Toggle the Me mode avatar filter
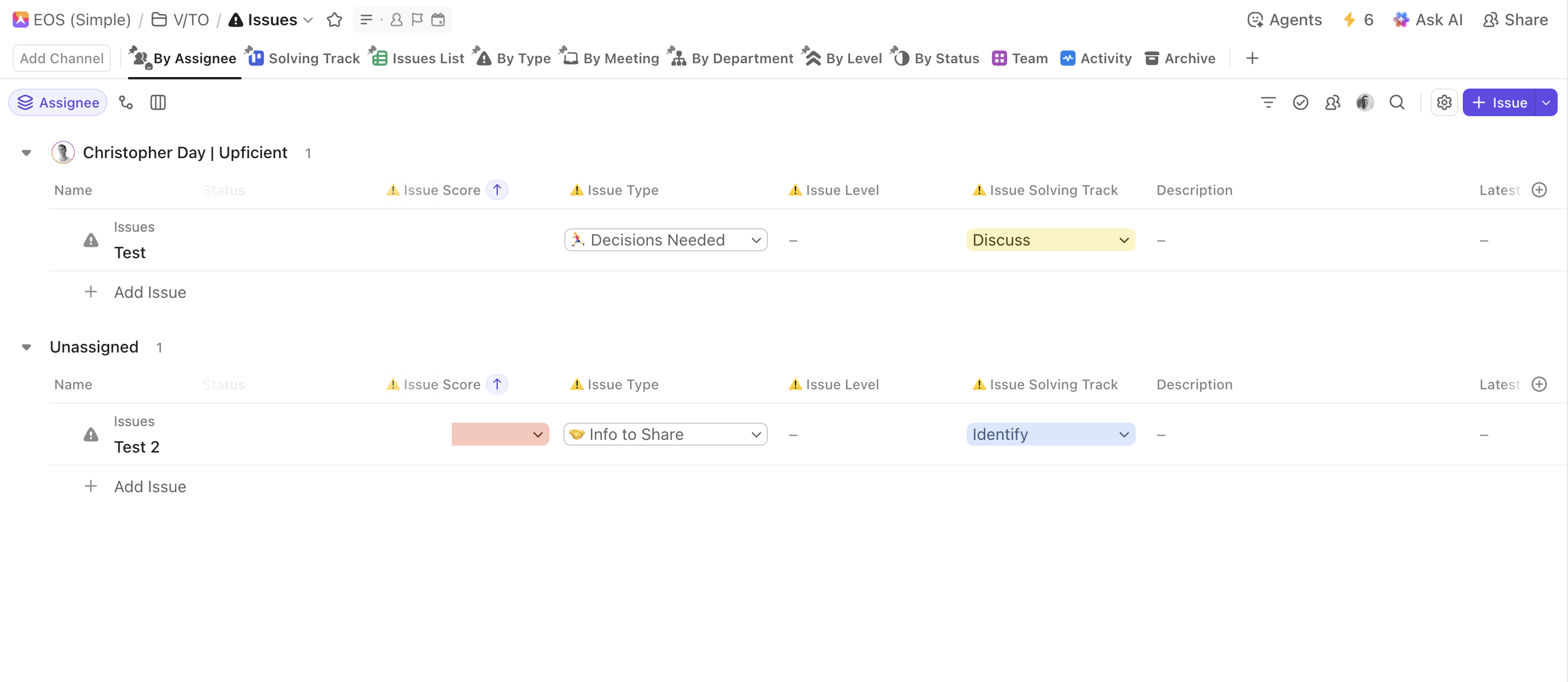 click(1365, 102)
